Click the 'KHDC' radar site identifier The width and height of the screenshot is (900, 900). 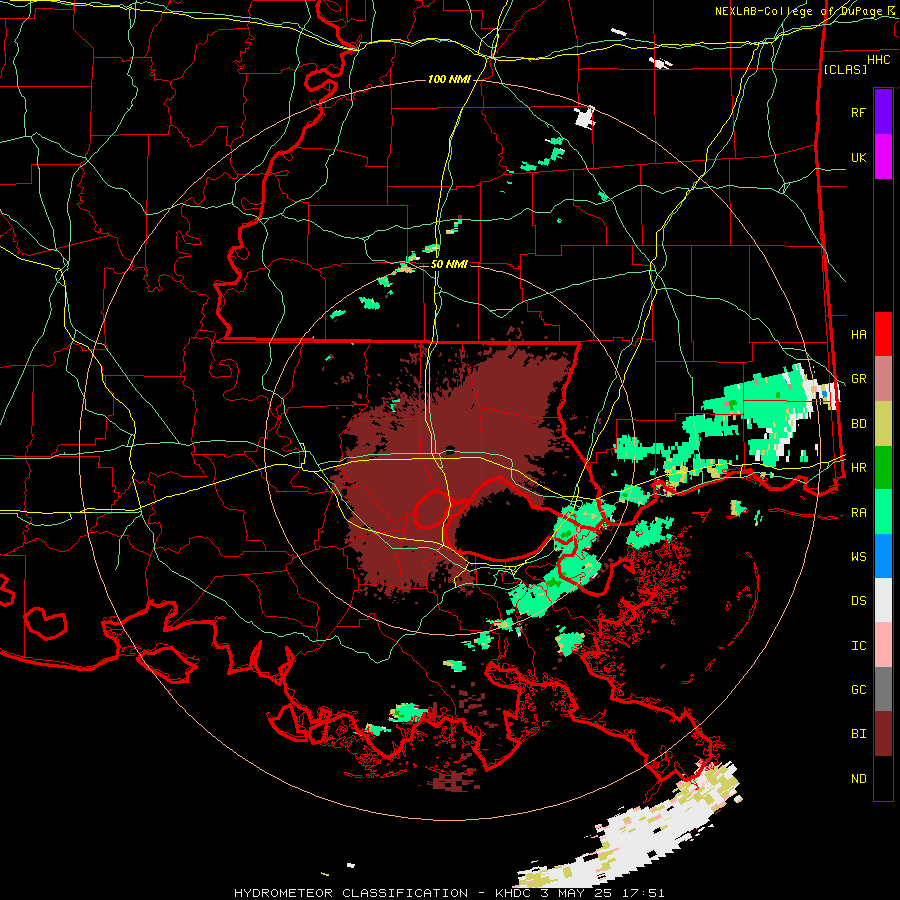(515, 893)
